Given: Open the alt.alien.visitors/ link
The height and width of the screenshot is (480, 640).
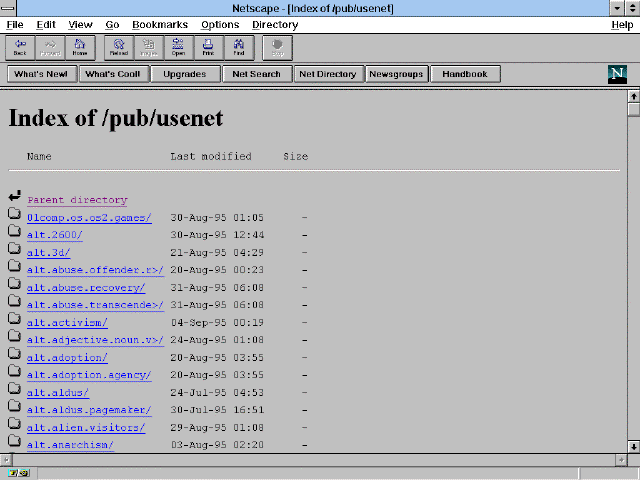Looking at the screenshot, I should pos(86,427).
